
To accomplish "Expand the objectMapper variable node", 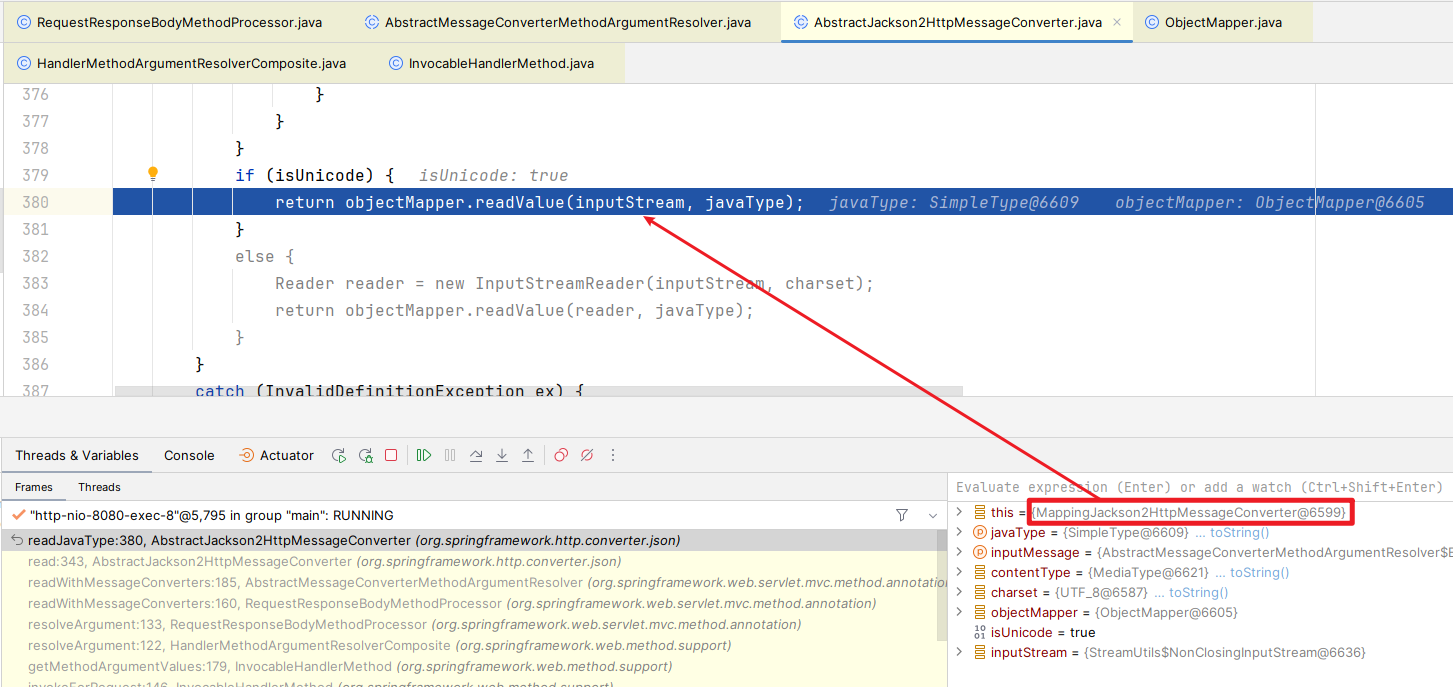I will [x=960, y=612].
